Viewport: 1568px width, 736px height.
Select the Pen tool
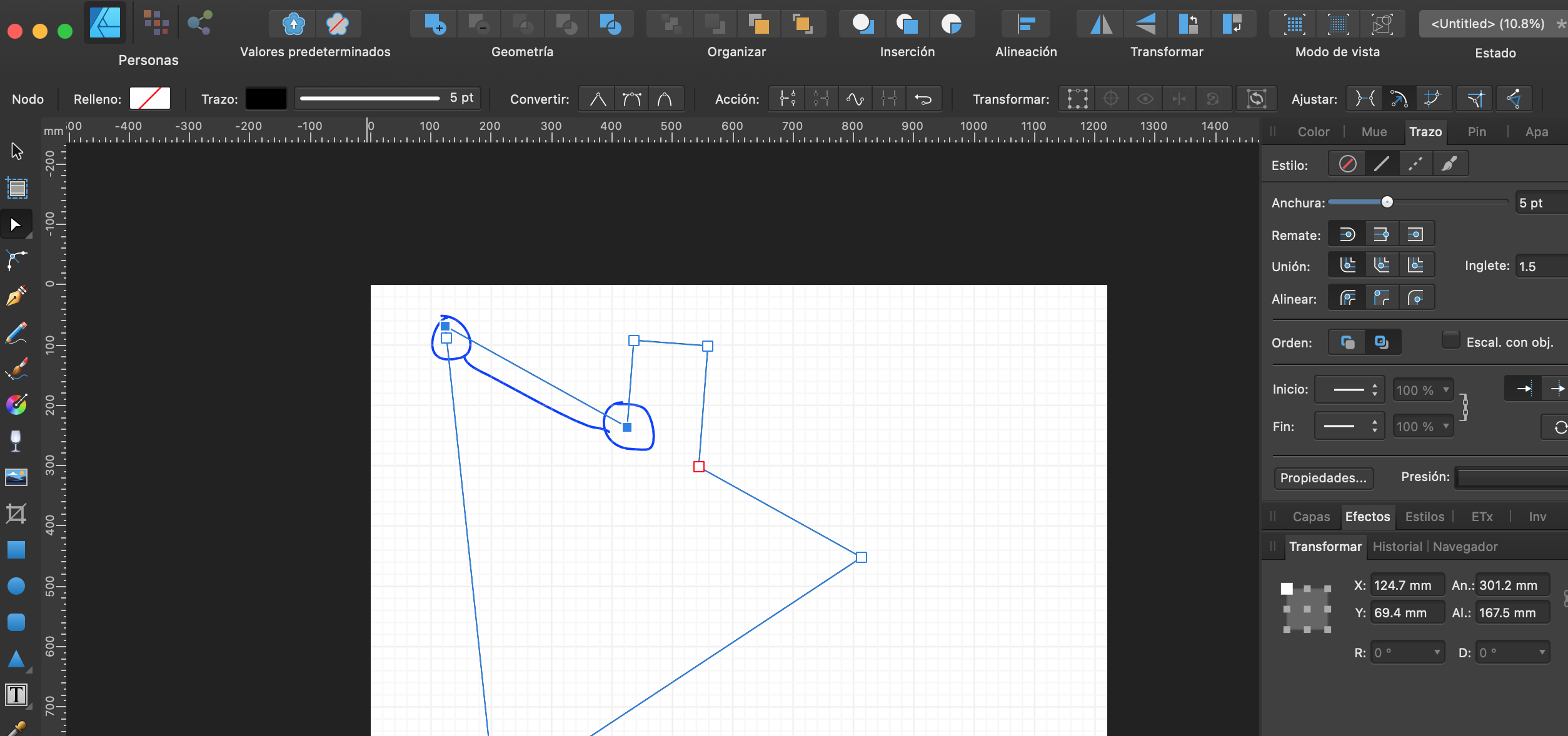pyautogui.click(x=16, y=296)
